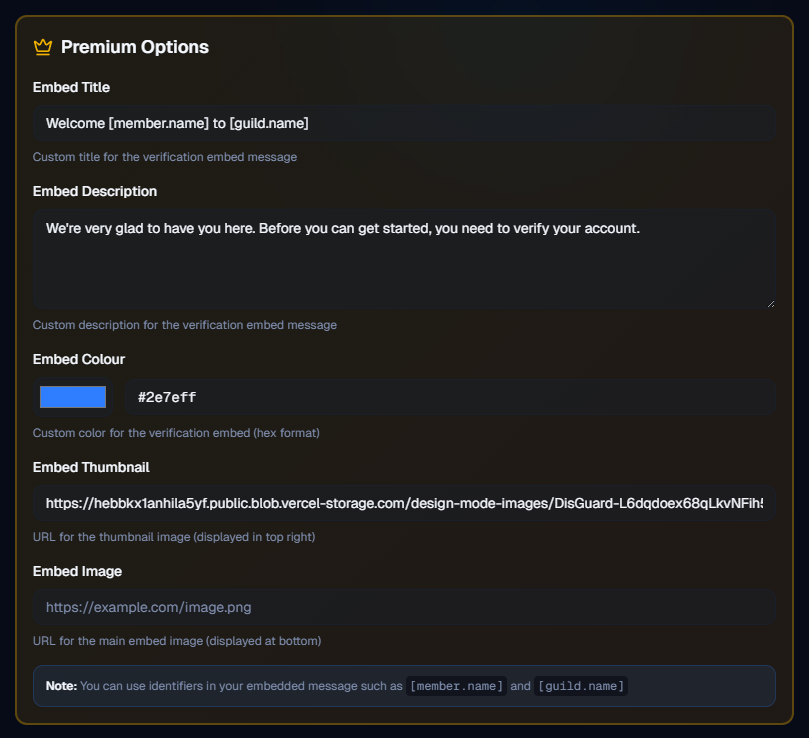Click the hex colour value field showing #2e7eff
Image resolution: width=809 pixels, height=738 pixels.
point(450,397)
